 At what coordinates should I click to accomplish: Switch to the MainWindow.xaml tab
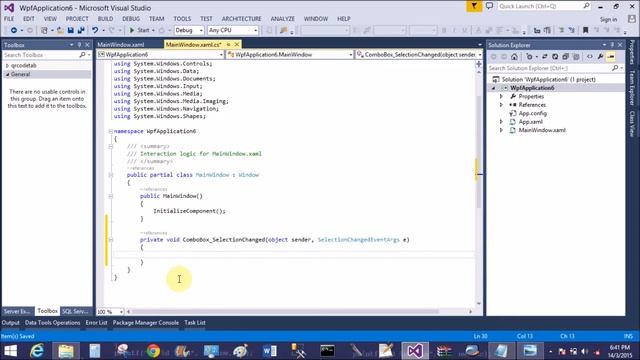(121, 44)
